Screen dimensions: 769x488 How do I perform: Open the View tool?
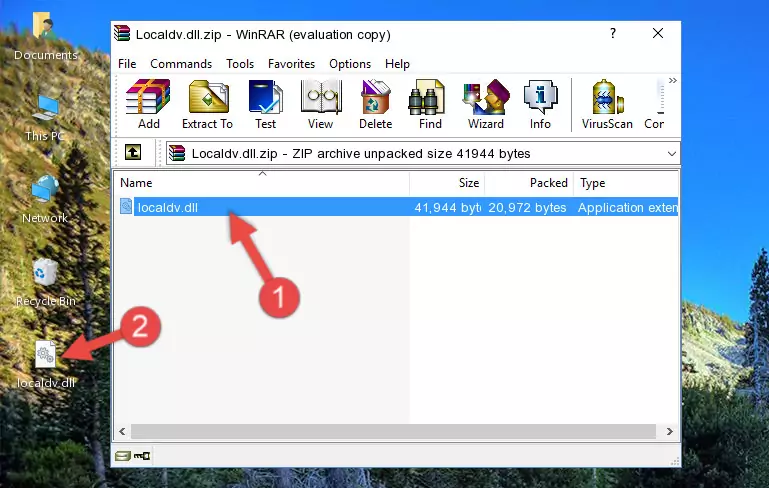[x=321, y=104]
